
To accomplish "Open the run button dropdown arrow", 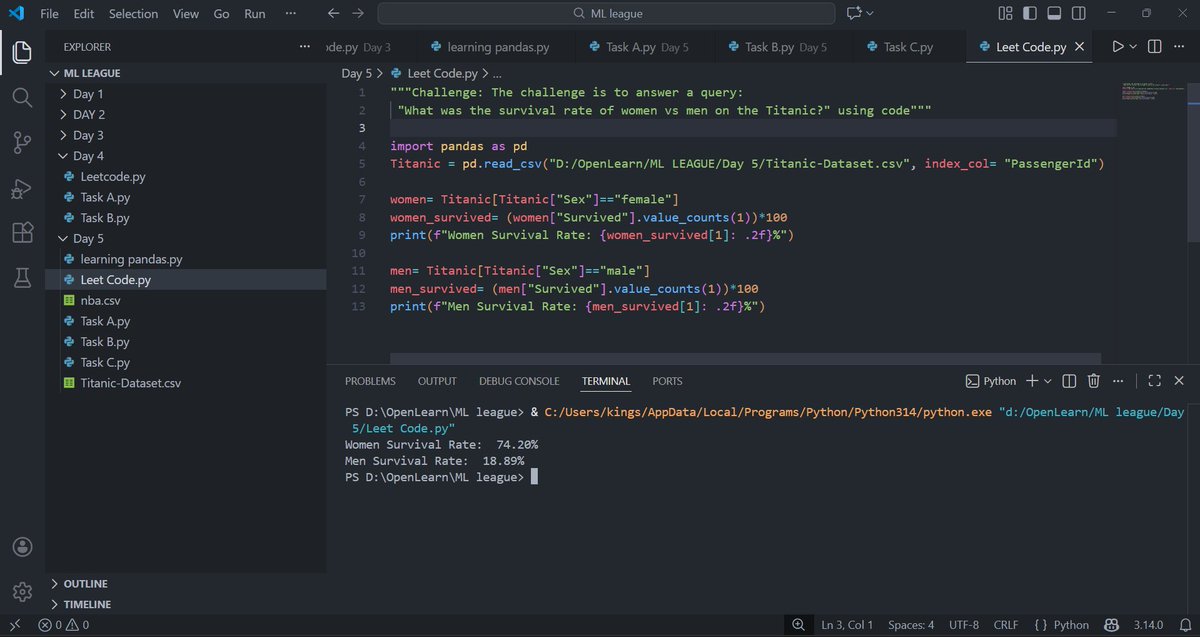I will click(x=1134, y=47).
